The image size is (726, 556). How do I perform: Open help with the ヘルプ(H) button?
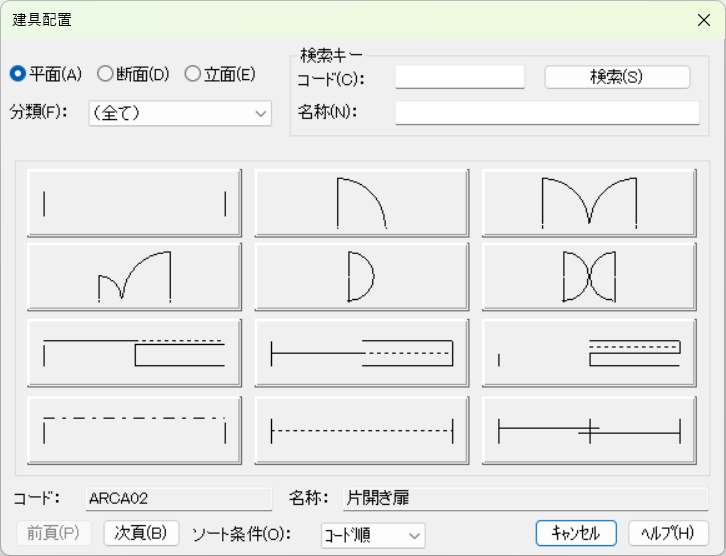click(x=667, y=533)
